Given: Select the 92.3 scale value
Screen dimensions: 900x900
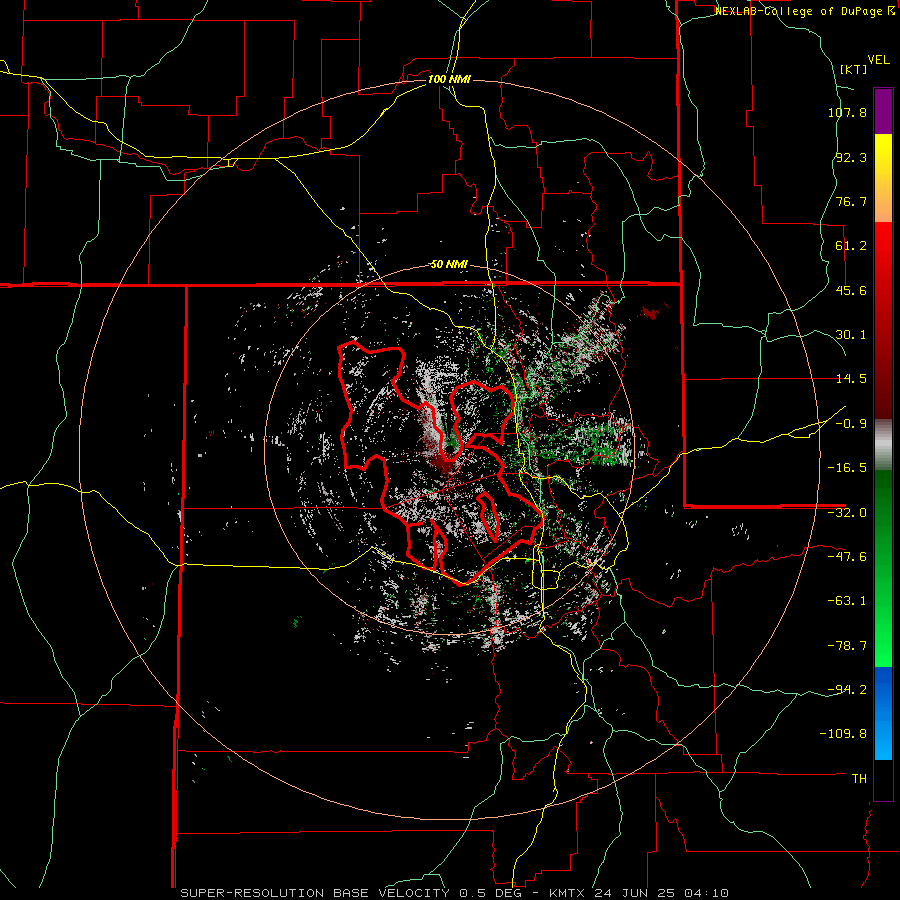Looking at the screenshot, I should click(851, 157).
